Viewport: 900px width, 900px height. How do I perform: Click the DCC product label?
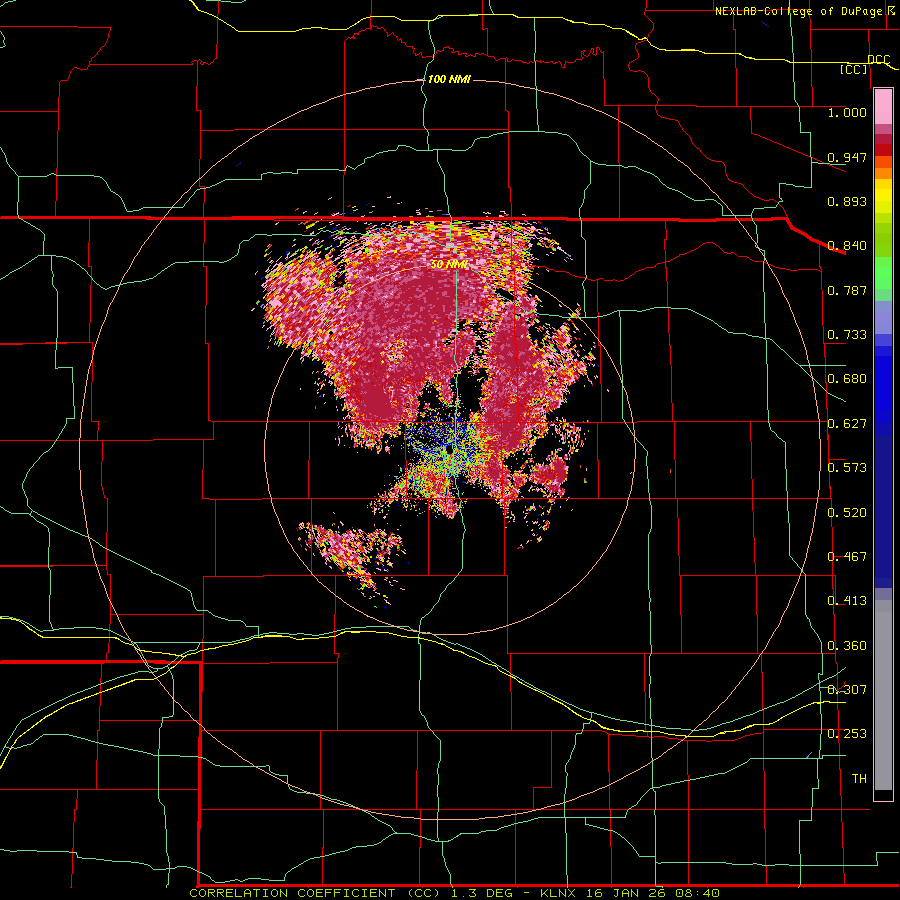(878, 59)
